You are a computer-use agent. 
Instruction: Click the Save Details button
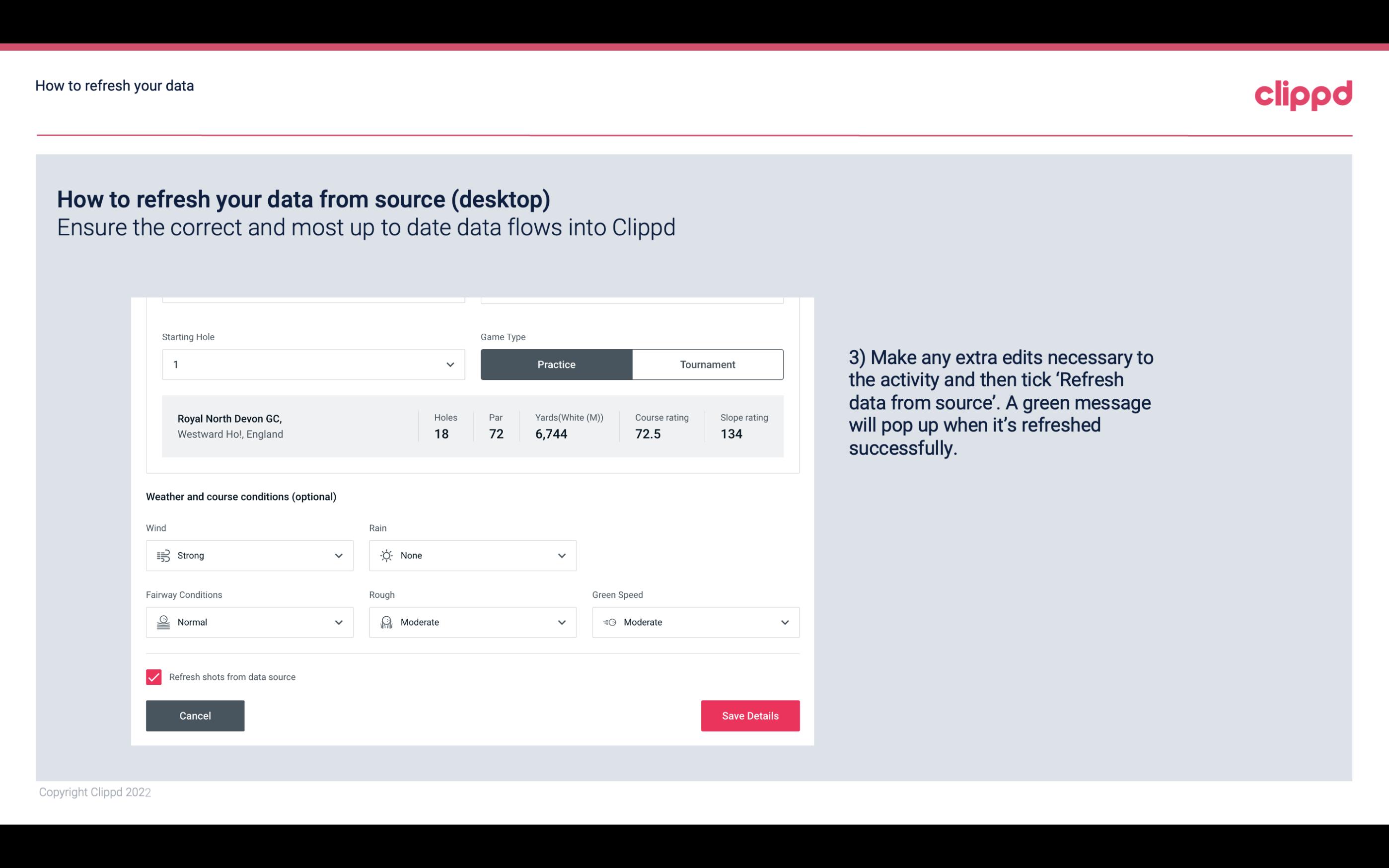750,716
